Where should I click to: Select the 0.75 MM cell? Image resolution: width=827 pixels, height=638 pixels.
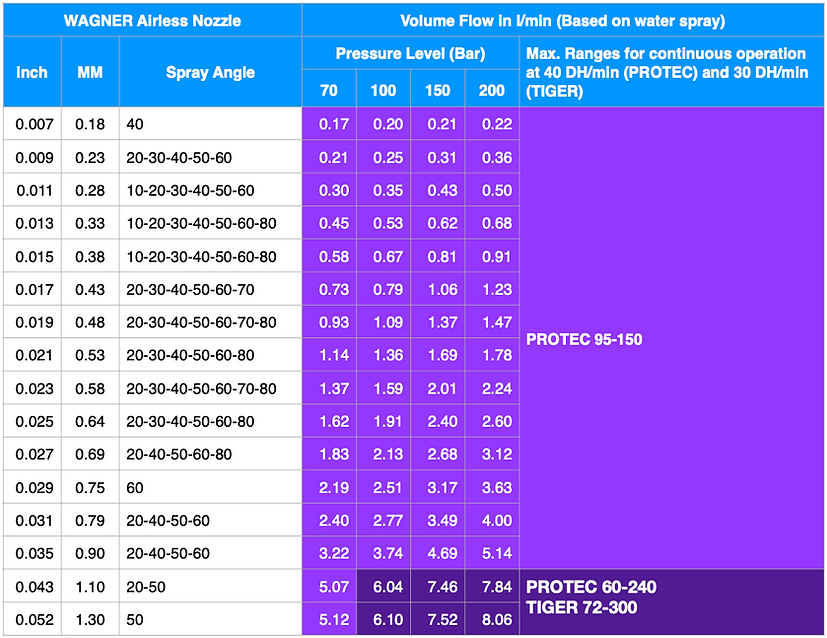click(x=90, y=487)
